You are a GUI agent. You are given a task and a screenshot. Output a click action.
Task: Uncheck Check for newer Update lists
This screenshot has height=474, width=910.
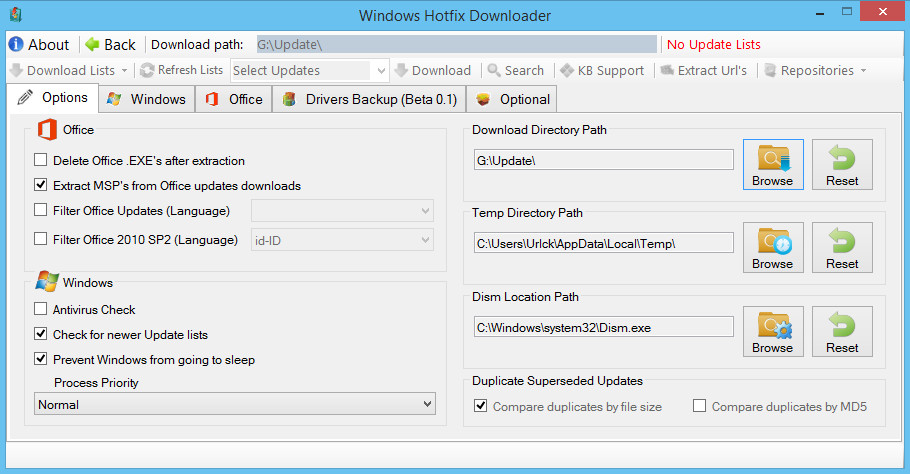[x=41, y=334]
